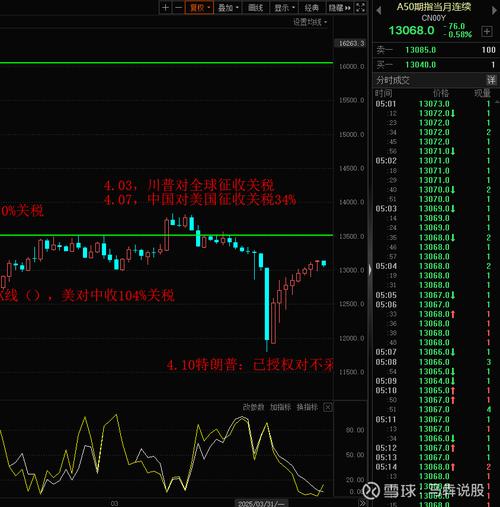Click the 价格 column header
Image resolution: width=500 pixels, height=507 pixels.
[x=441, y=93]
